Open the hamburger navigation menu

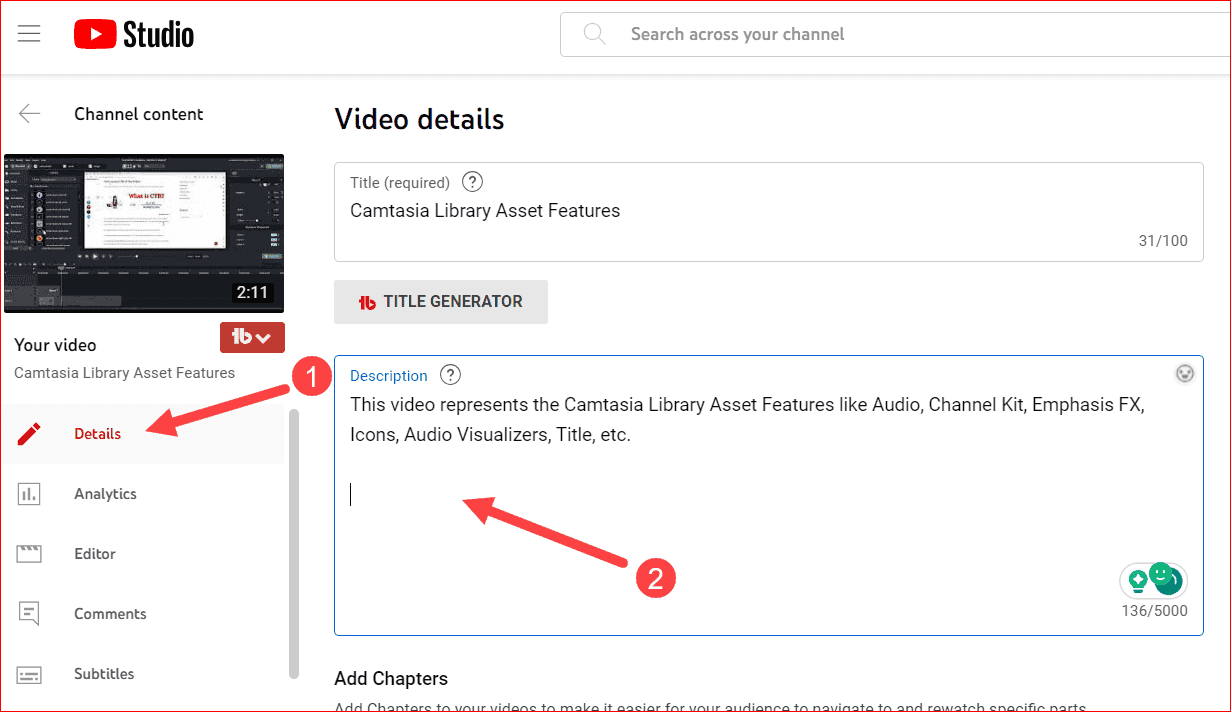[x=29, y=34]
